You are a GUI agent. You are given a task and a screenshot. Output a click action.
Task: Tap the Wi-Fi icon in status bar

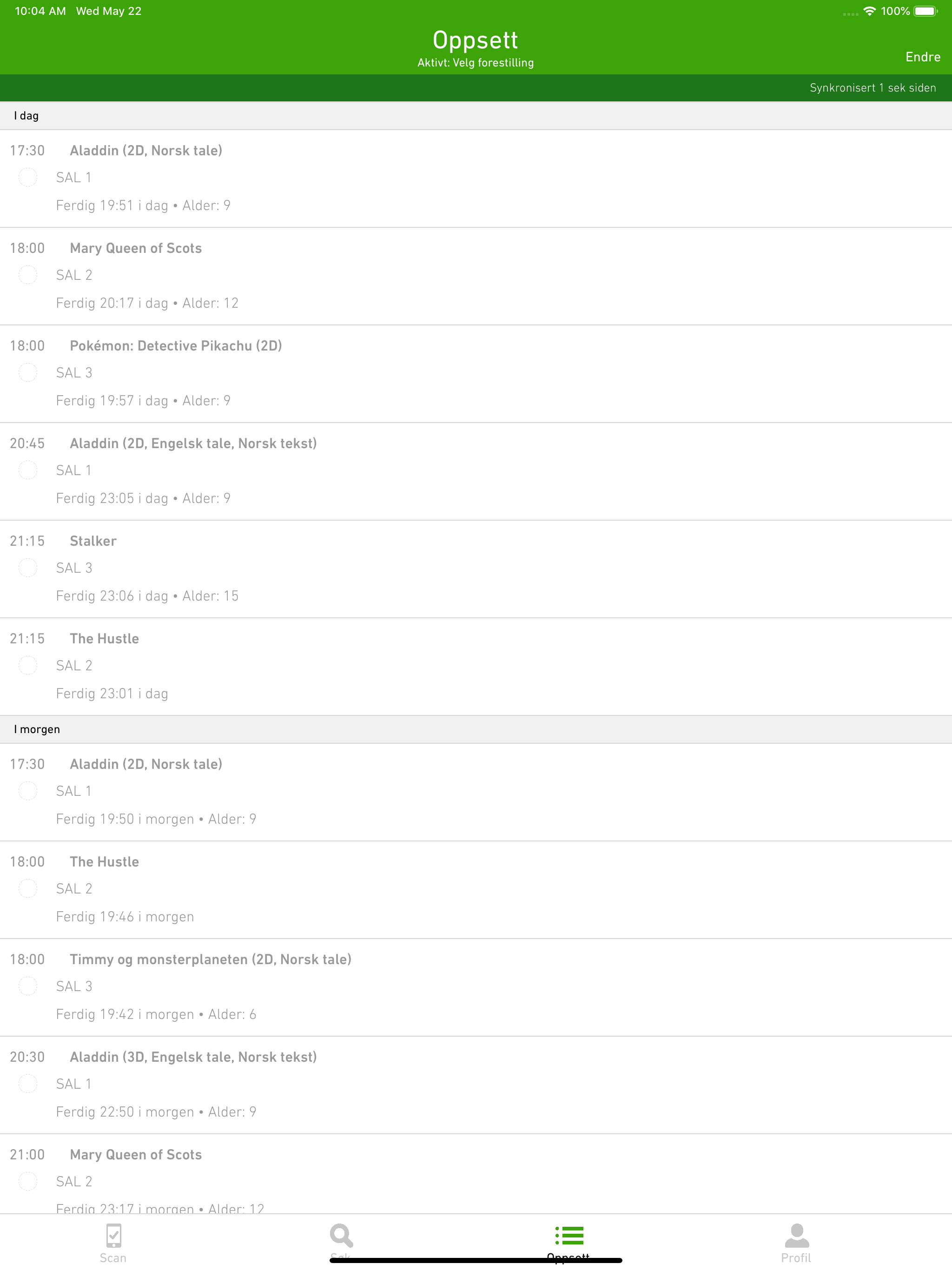point(869,11)
